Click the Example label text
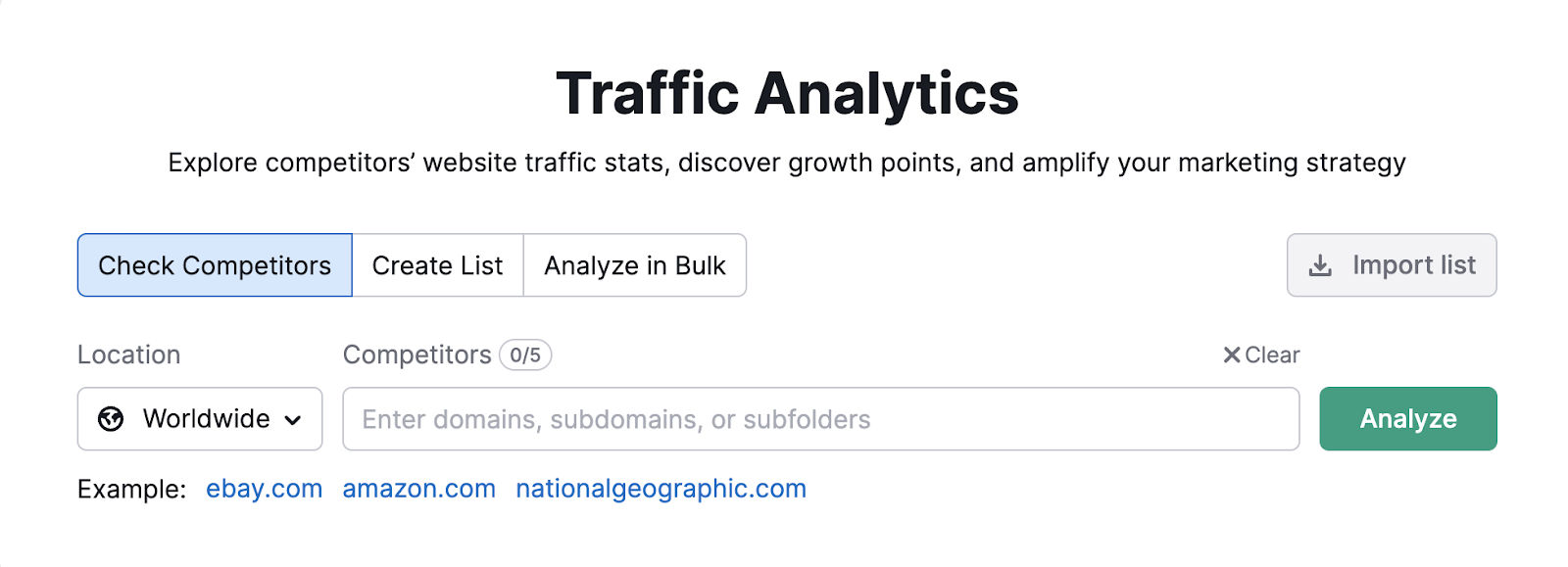Image resolution: width=1568 pixels, height=567 pixels. click(131, 489)
